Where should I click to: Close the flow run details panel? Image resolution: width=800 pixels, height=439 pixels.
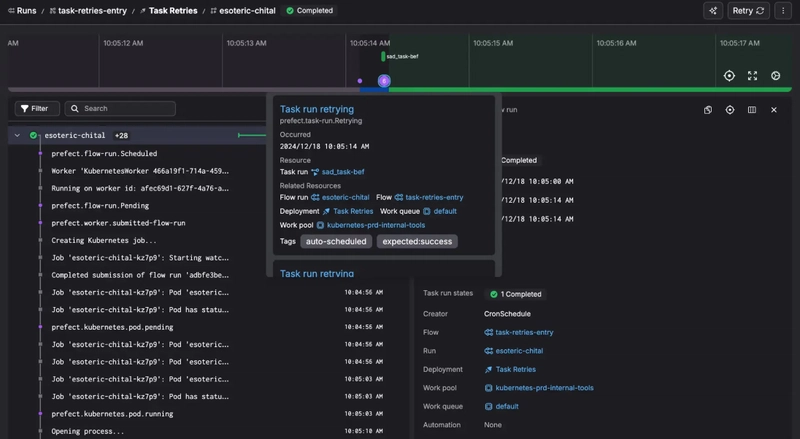[774, 110]
